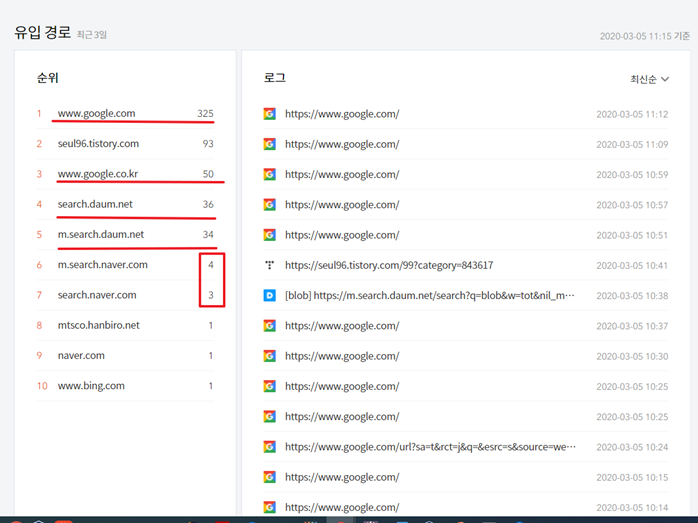Open google.com link logged at 11:12
This screenshot has height=523, width=698.
click(x=342, y=114)
